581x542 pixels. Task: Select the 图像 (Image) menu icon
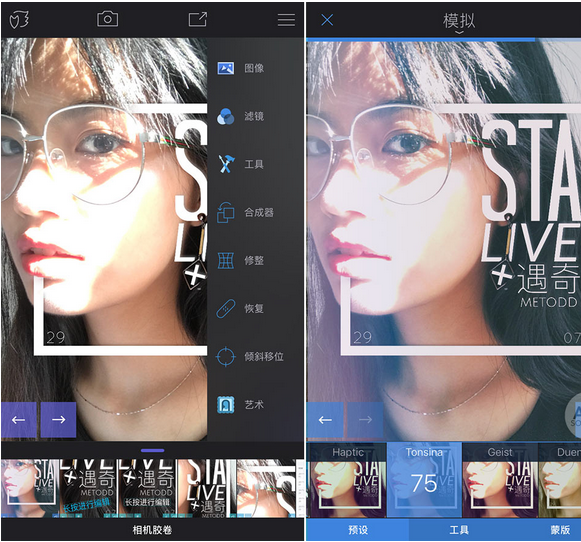[225, 68]
